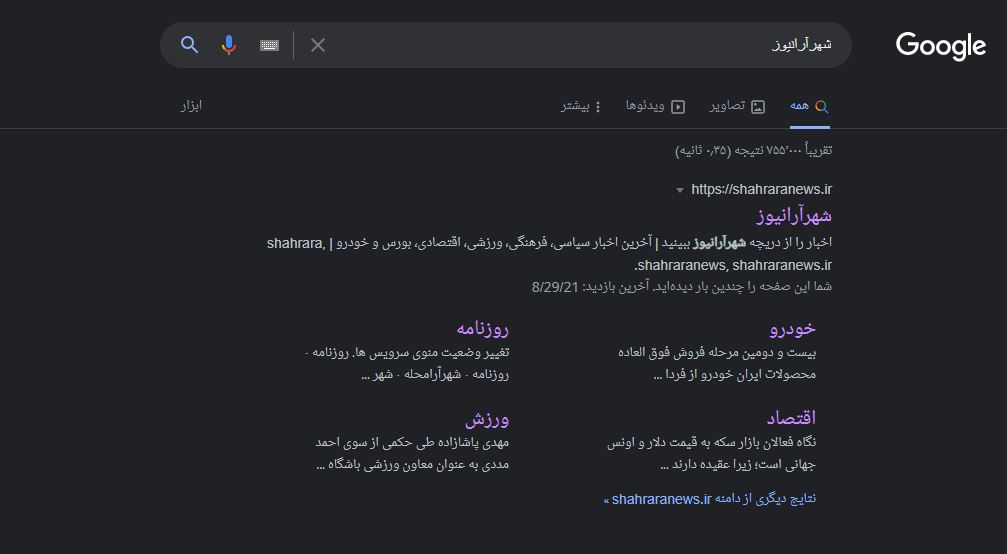Open ابزار (Tools) options
Image resolution: width=1007 pixels, height=554 pixels.
point(191,105)
